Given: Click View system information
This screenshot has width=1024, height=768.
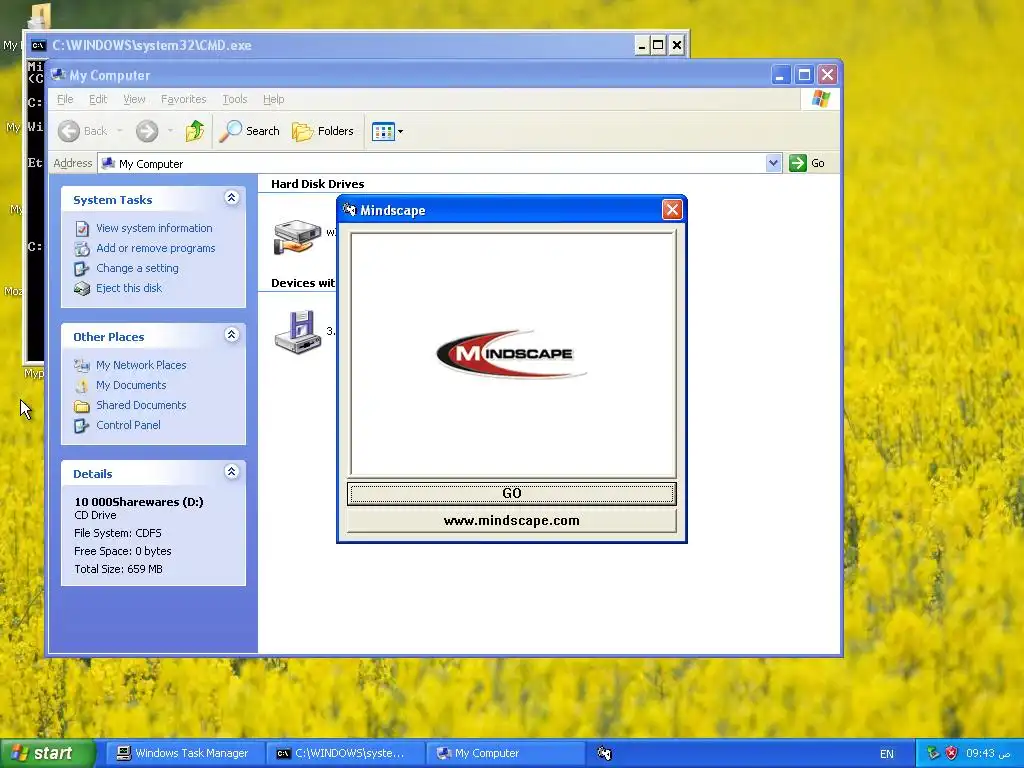Looking at the screenshot, I should click(x=154, y=228).
